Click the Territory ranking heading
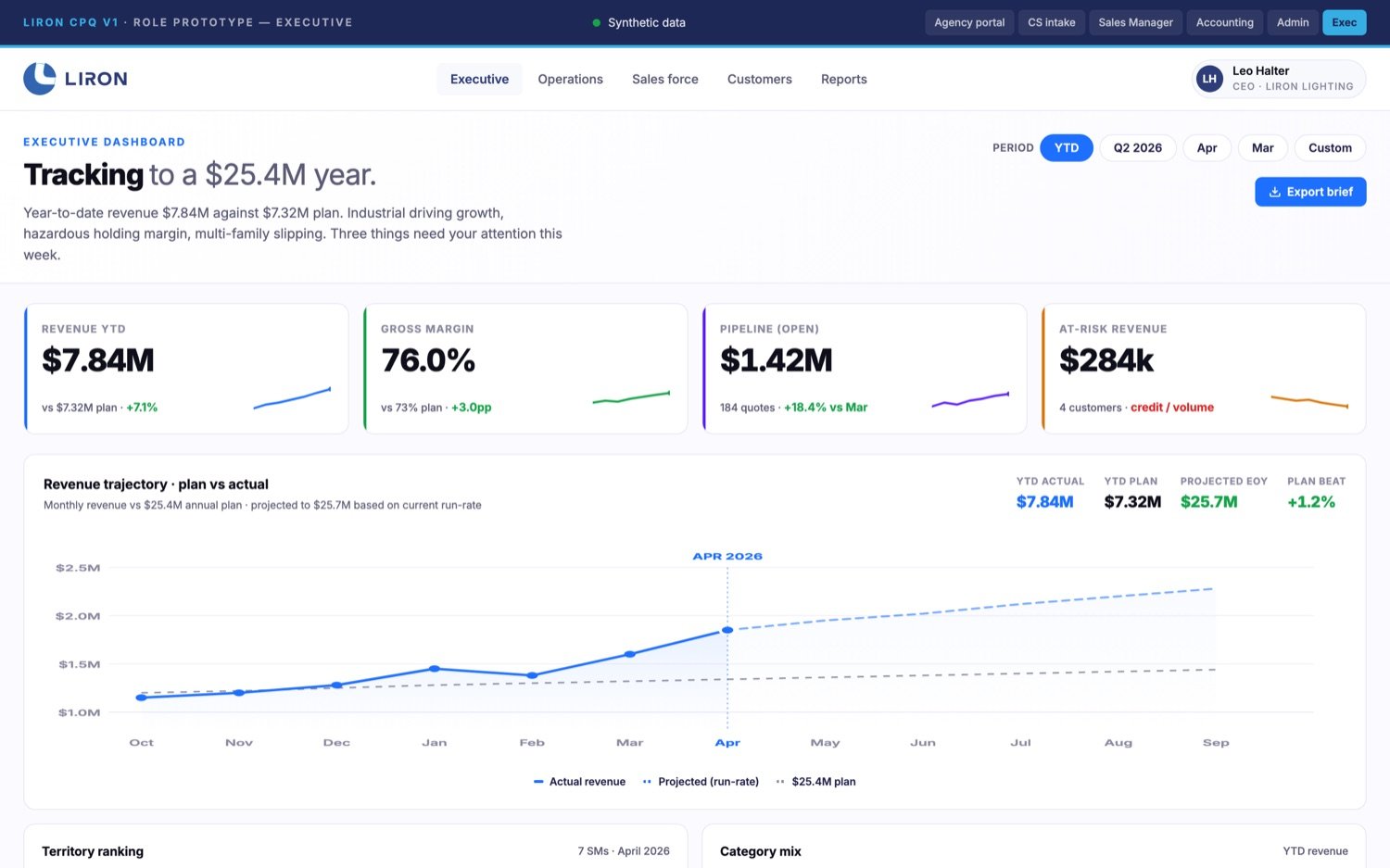This screenshot has width=1390, height=868. (x=93, y=851)
